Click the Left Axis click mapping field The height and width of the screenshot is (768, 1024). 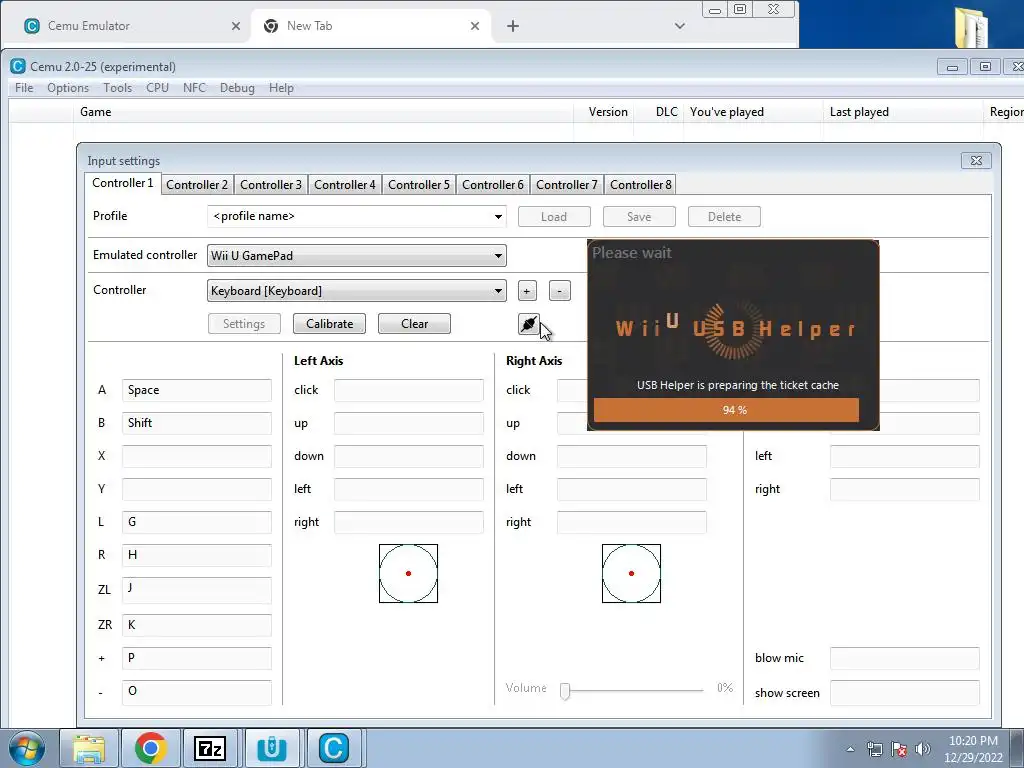[x=409, y=390]
